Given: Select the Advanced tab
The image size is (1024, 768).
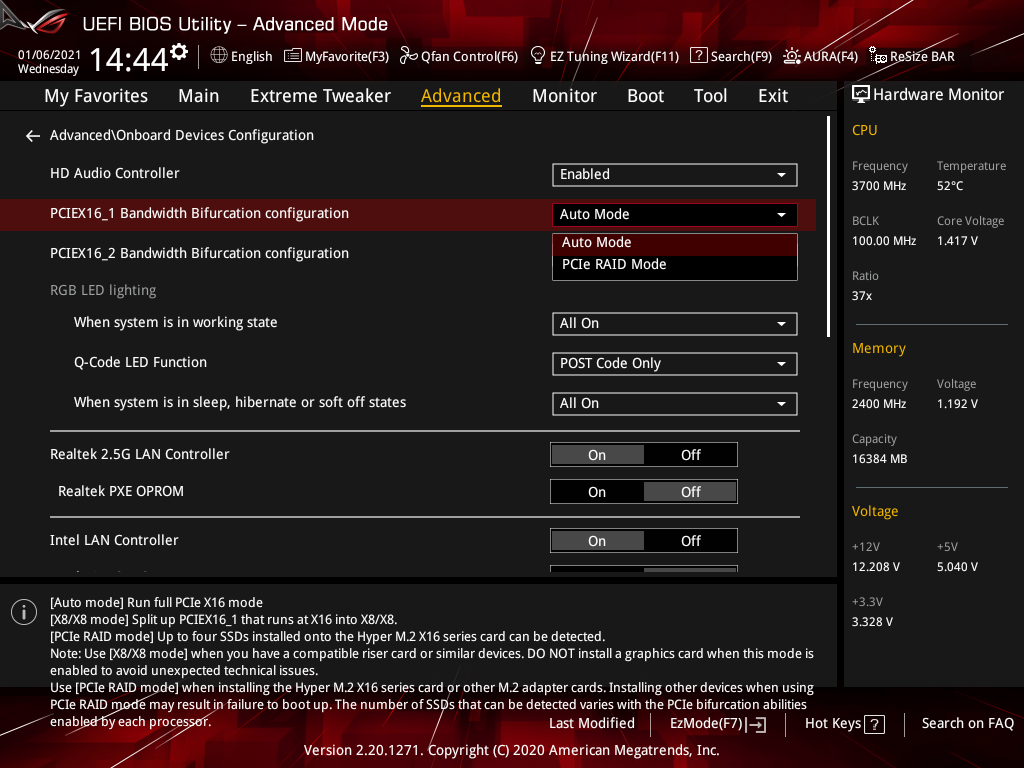Looking at the screenshot, I should click(x=461, y=96).
